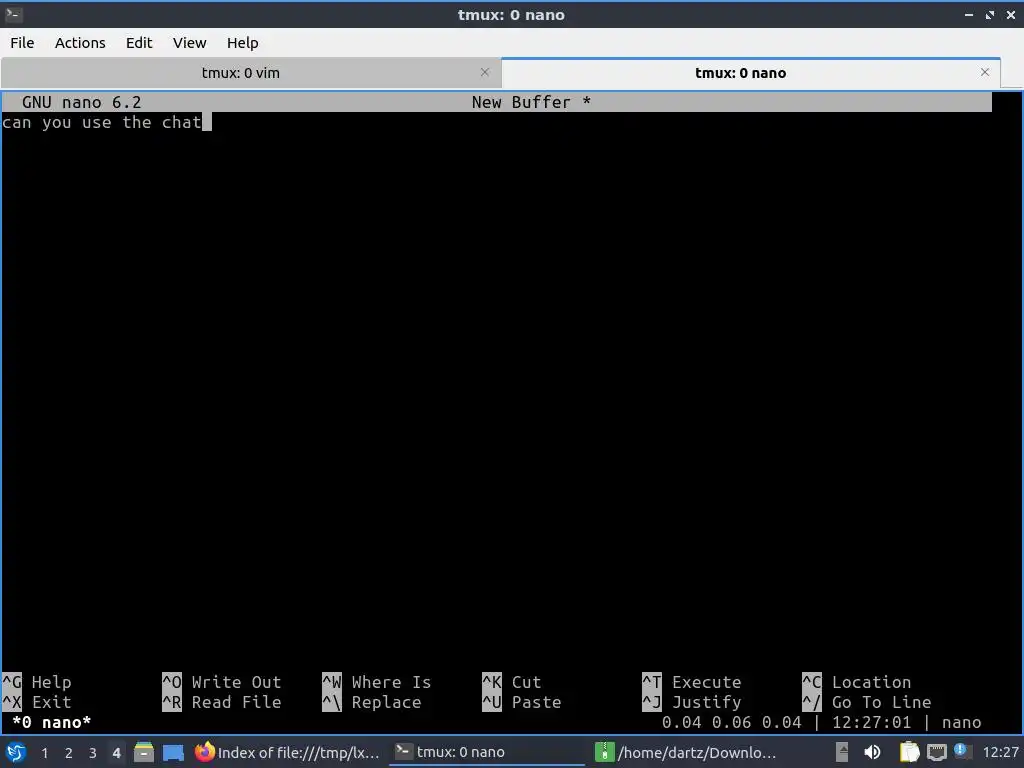Select tmux: 0 nano taskbar entry
Image resolution: width=1024 pixels, height=768 pixels.
(x=487, y=752)
